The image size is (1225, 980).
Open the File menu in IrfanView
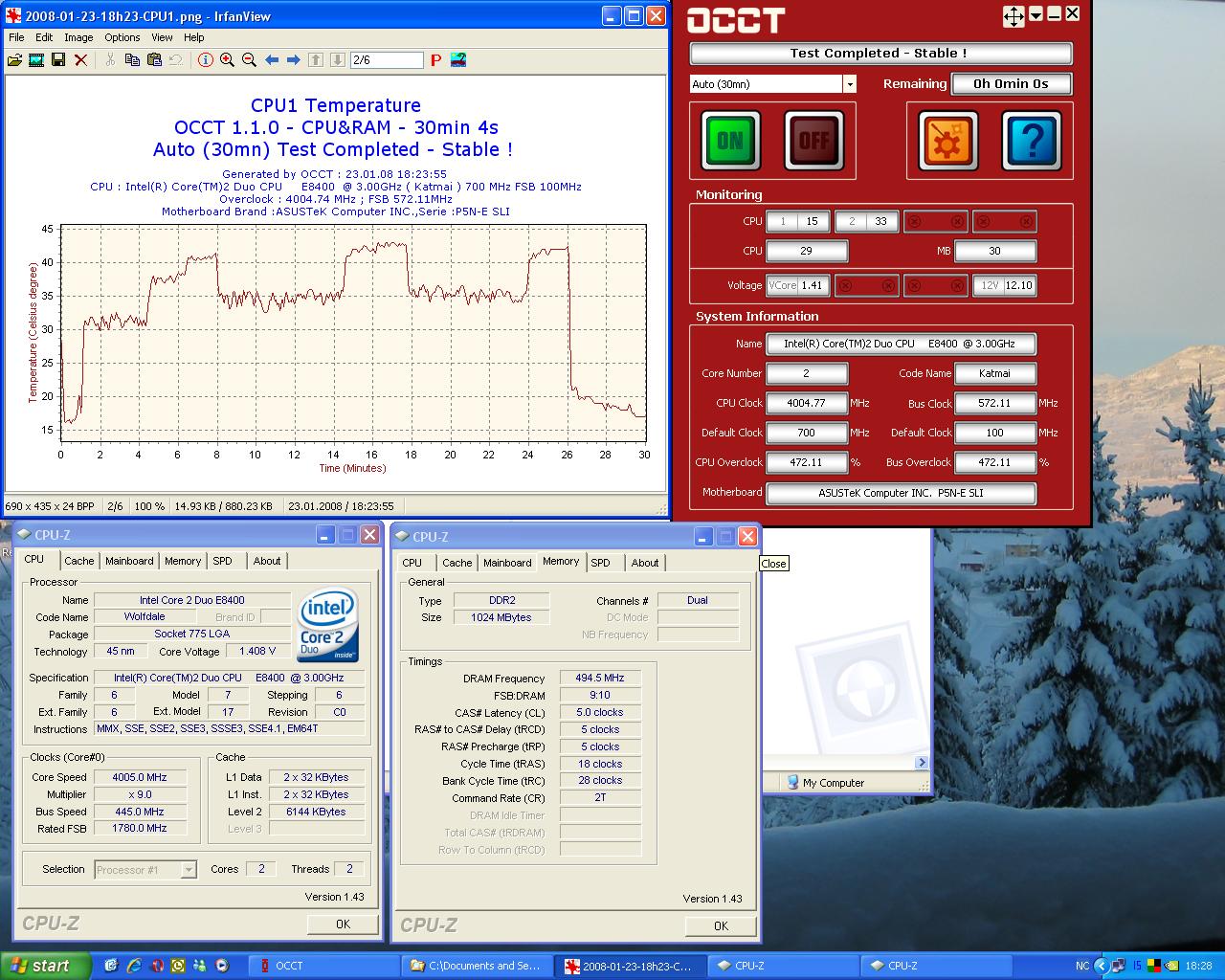pyautogui.click(x=16, y=37)
